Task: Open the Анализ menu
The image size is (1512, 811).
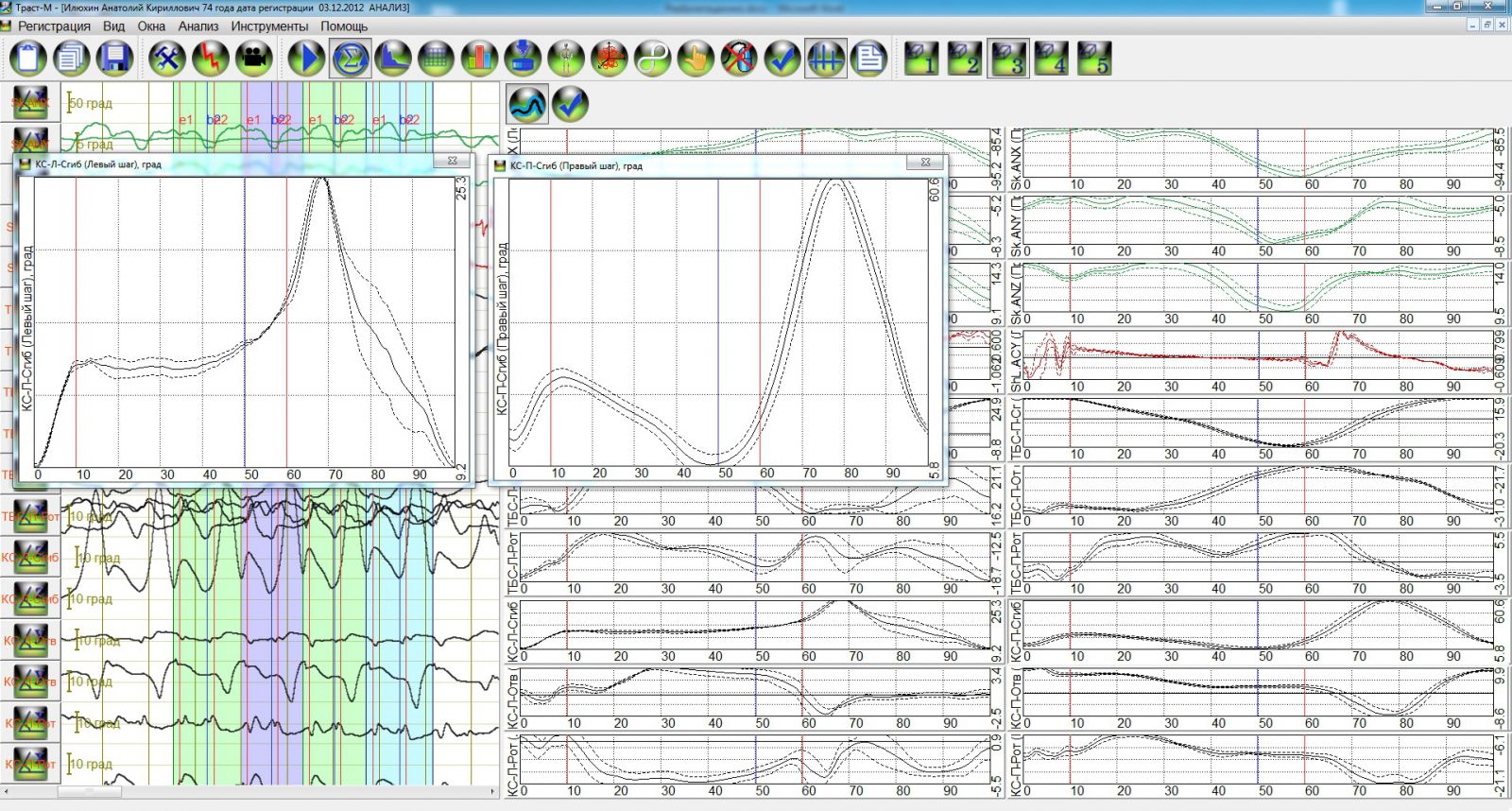Action: click(198, 26)
